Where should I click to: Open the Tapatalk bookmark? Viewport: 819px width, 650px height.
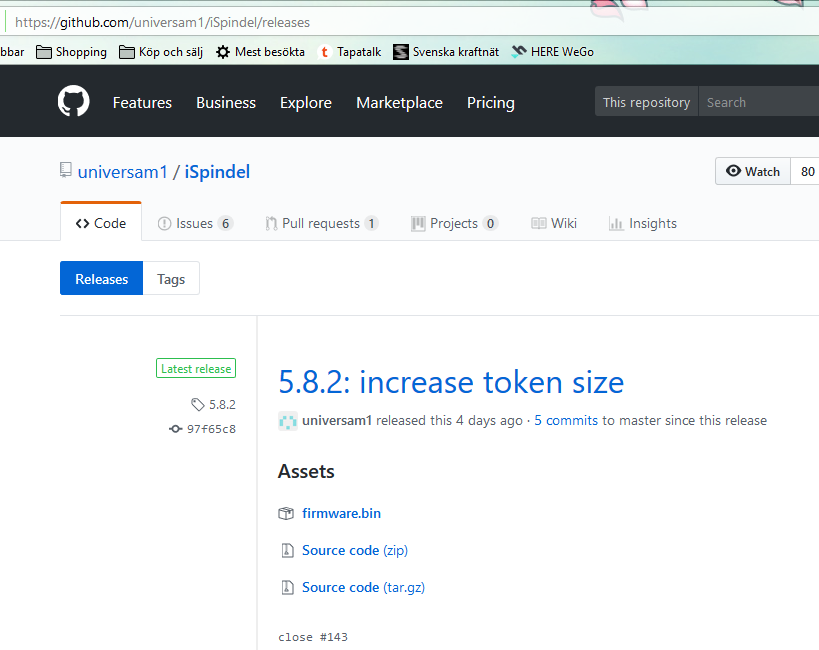(350, 52)
